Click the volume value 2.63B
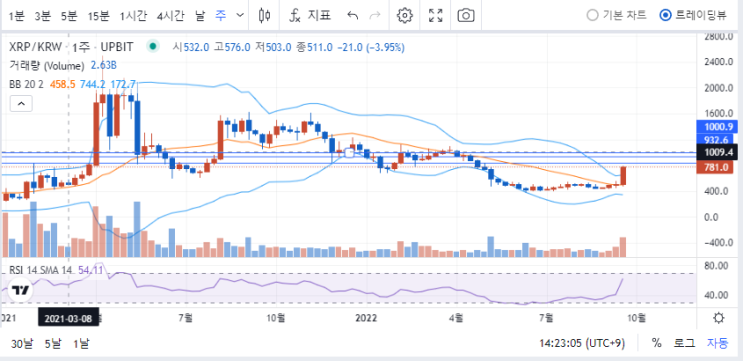The image size is (743, 361). coord(103,65)
